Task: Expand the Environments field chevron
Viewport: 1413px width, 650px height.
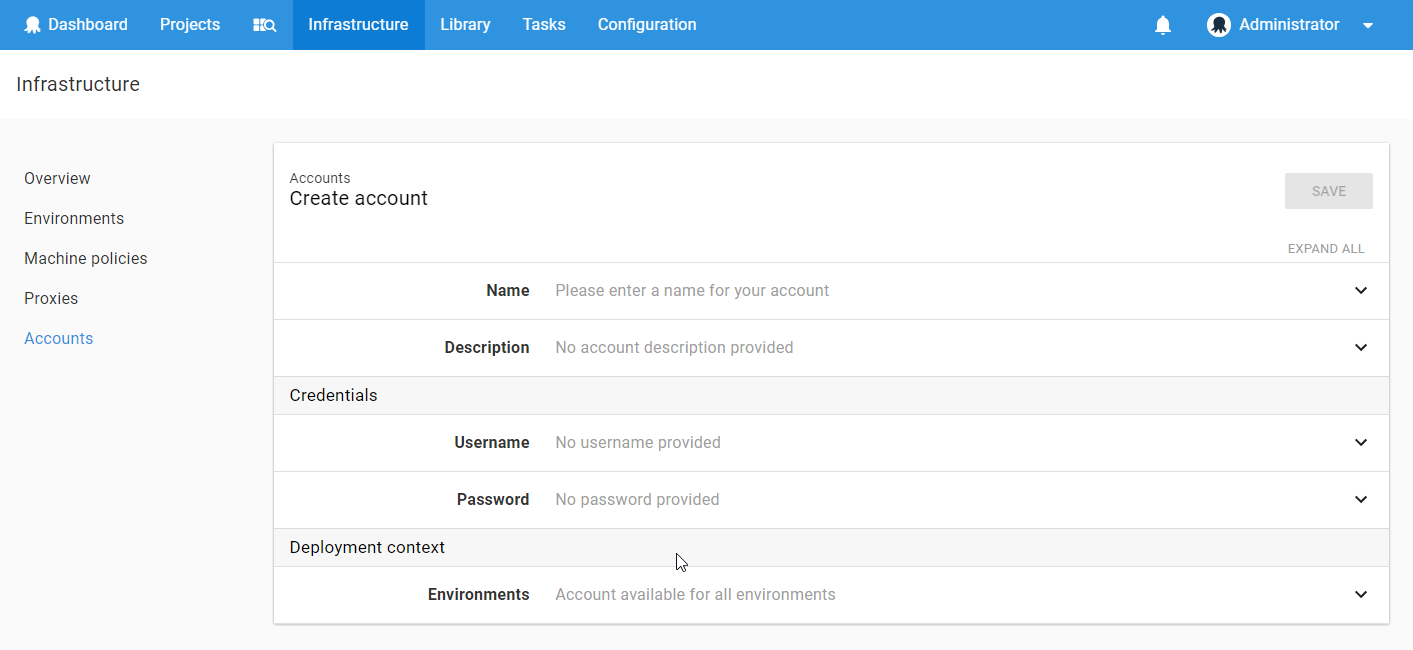Action: (x=1361, y=595)
